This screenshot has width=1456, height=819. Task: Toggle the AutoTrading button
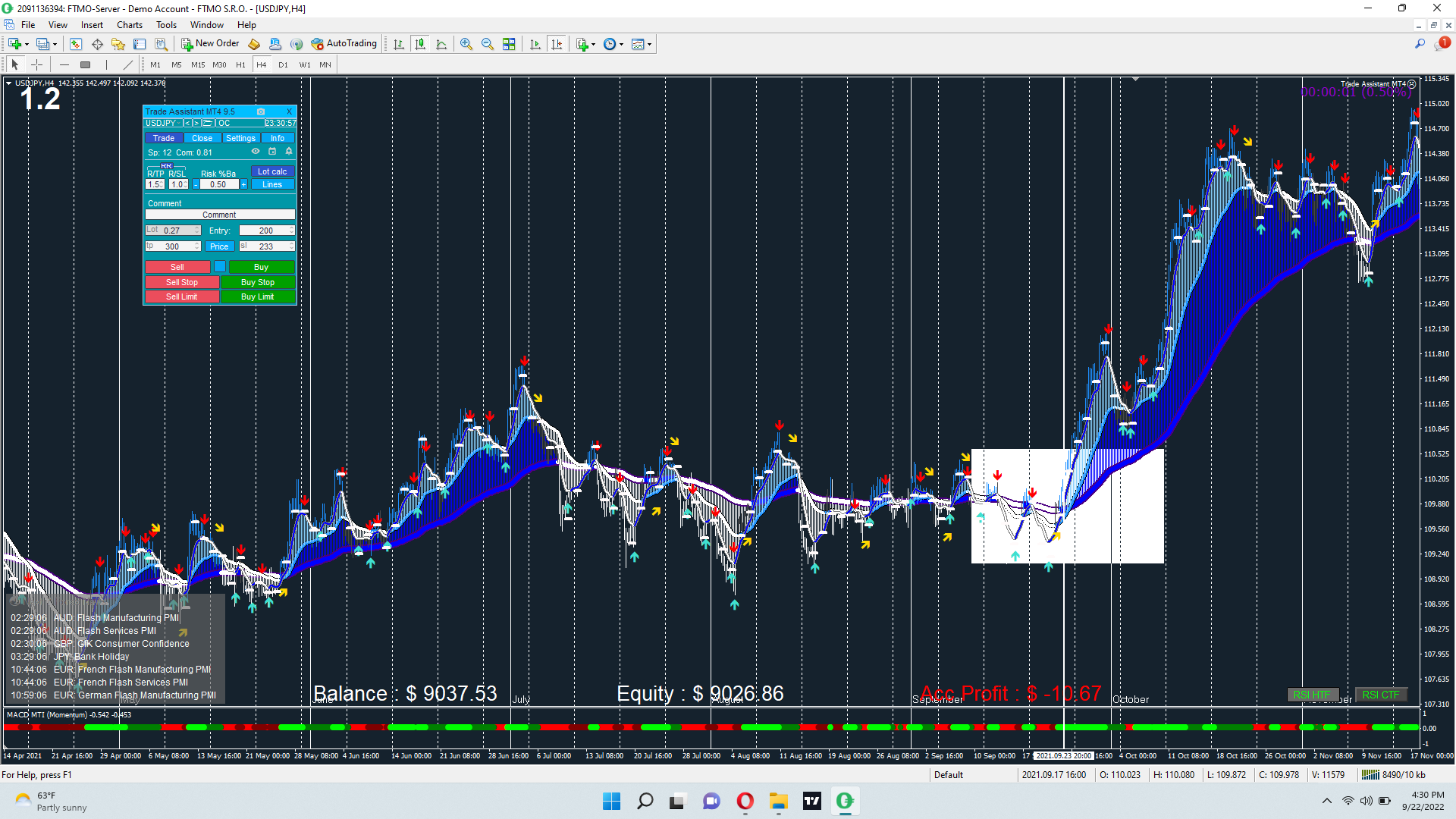344,44
